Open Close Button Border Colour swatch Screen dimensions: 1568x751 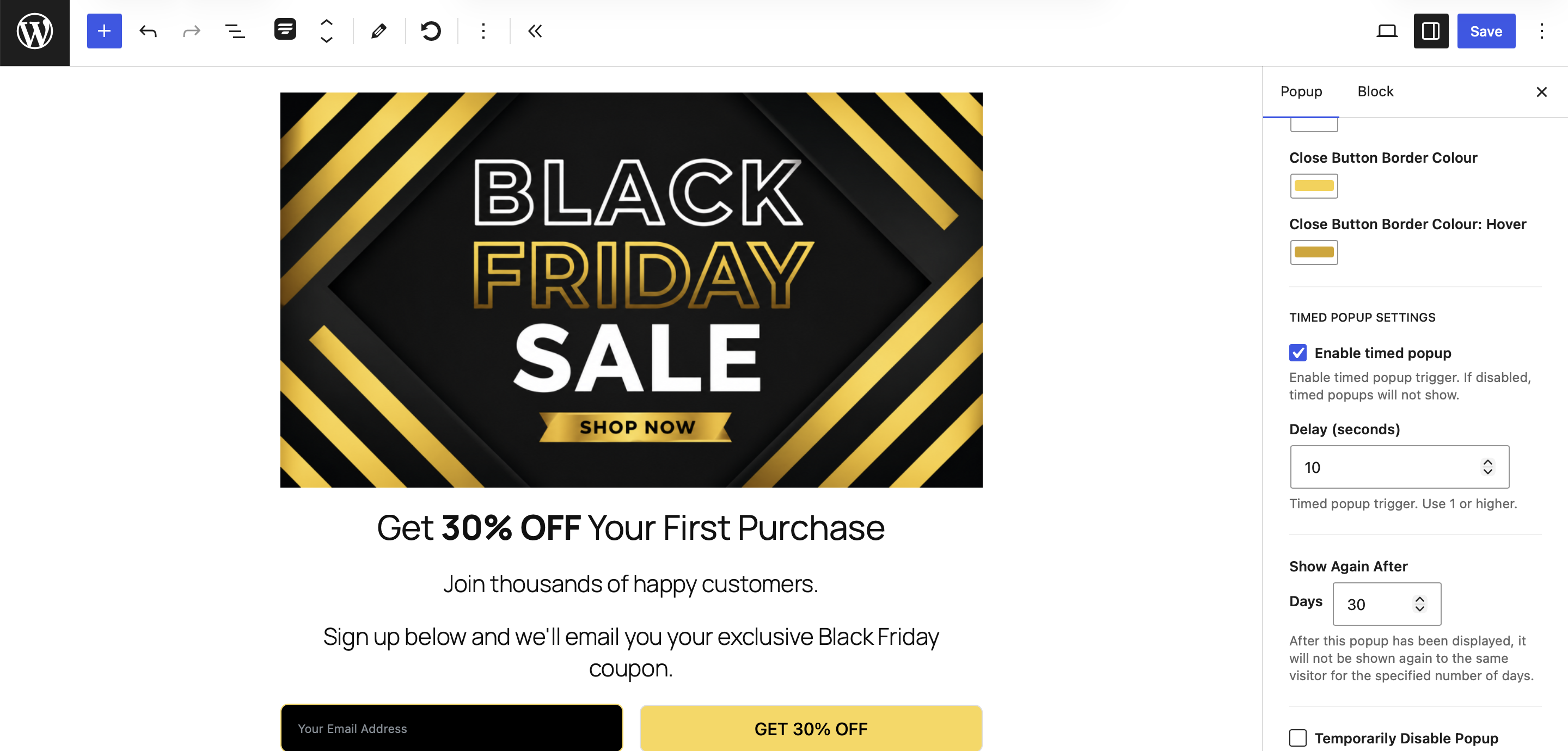(1314, 186)
